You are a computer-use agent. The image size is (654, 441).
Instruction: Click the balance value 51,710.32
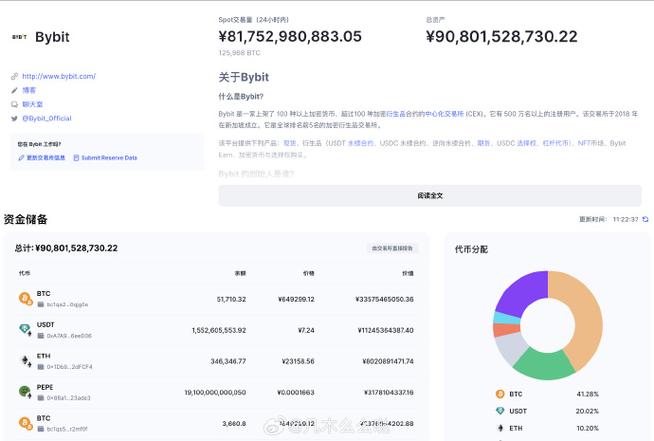tap(231, 299)
